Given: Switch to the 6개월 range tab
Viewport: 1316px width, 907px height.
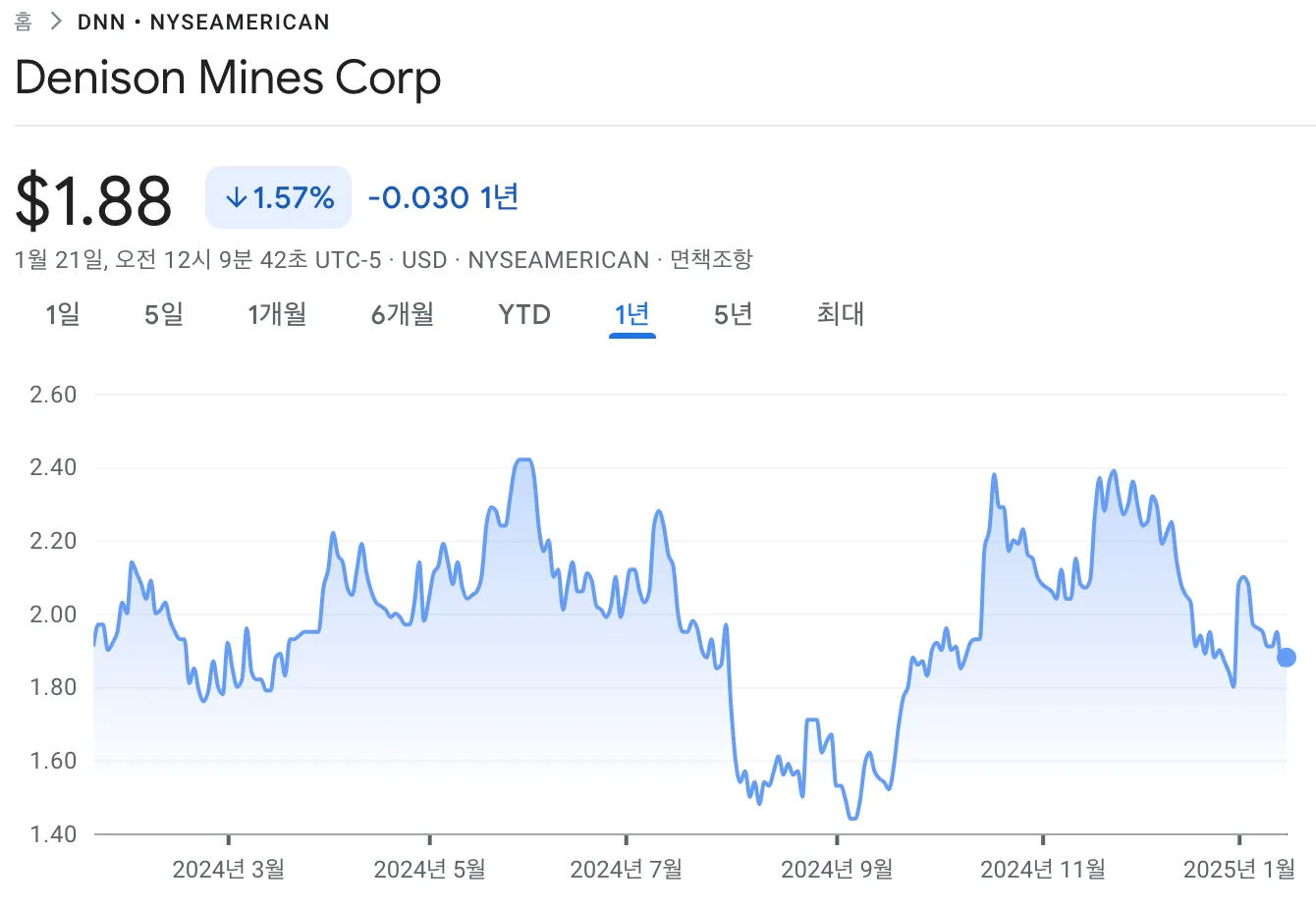Looking at the screenshot, I should pyautogui.click(x=403, y=314).
